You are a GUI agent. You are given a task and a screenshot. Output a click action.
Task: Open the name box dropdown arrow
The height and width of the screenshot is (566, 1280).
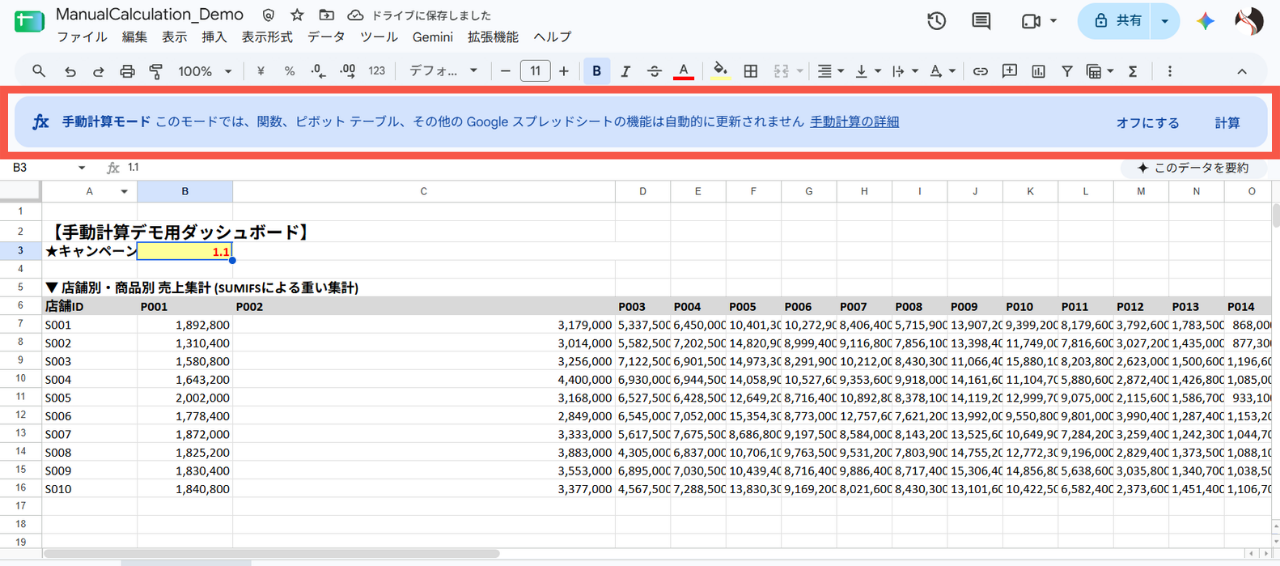81,168
